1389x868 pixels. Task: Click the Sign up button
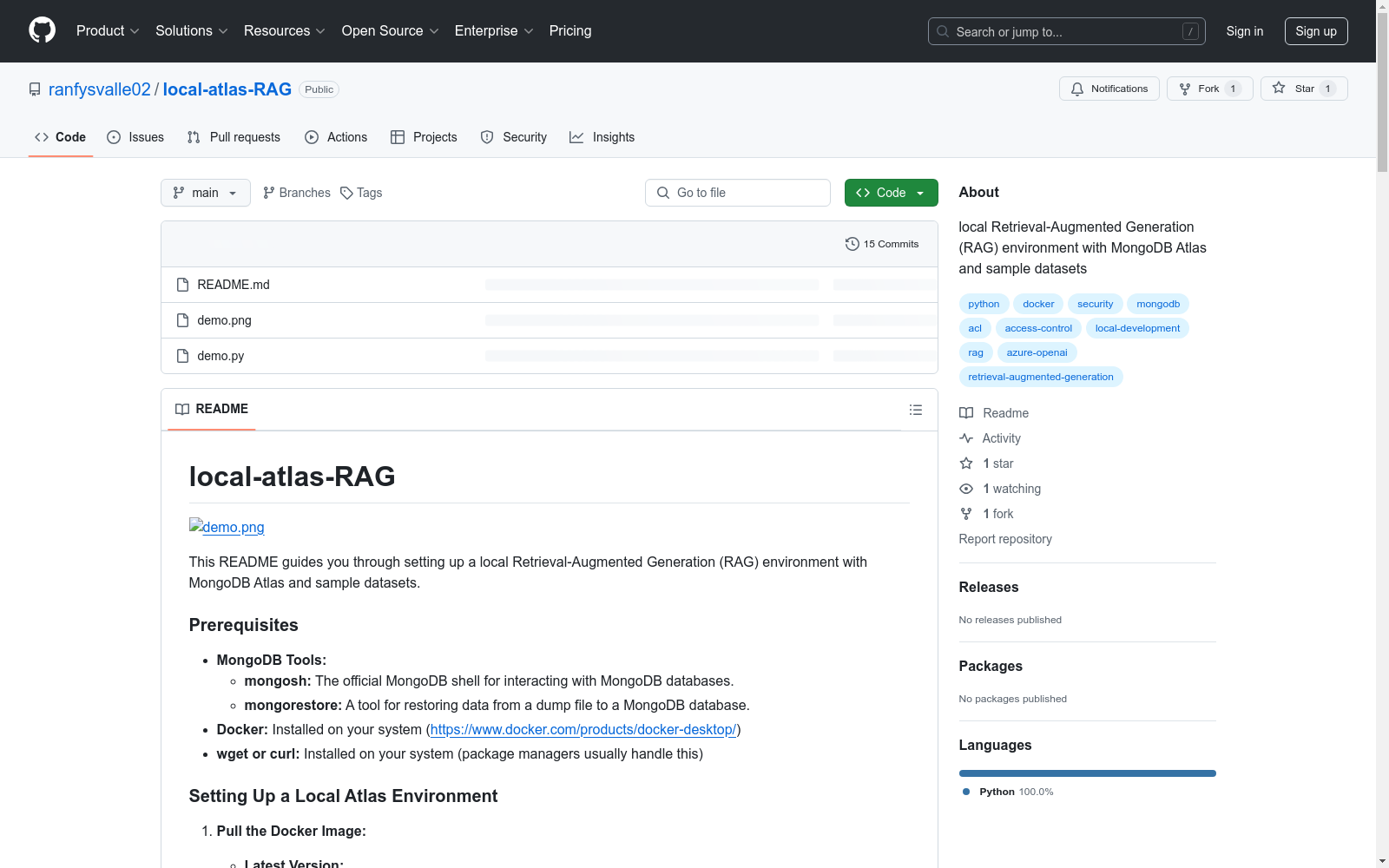coord(1316,31)
